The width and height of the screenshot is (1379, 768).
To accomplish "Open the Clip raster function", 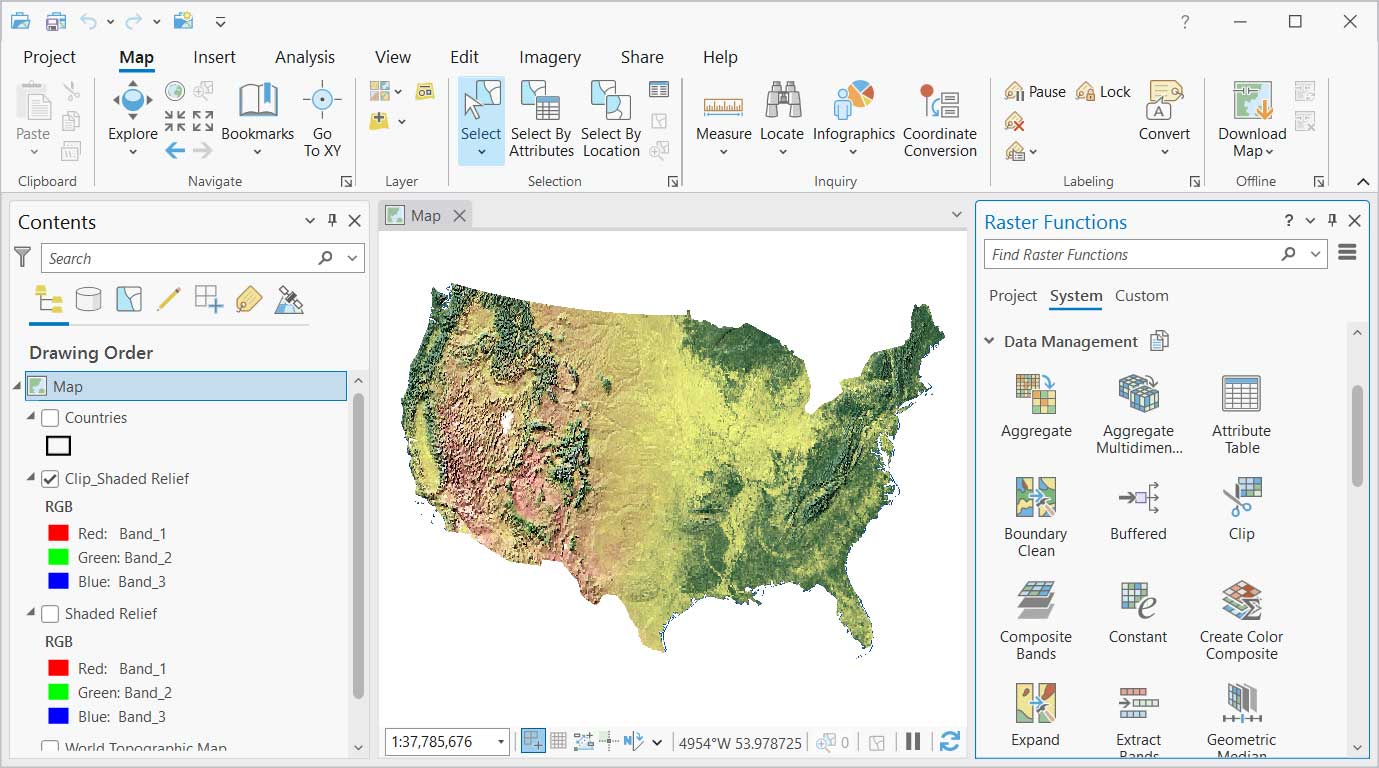I will pyautogui.click(x=1241, y=509).
